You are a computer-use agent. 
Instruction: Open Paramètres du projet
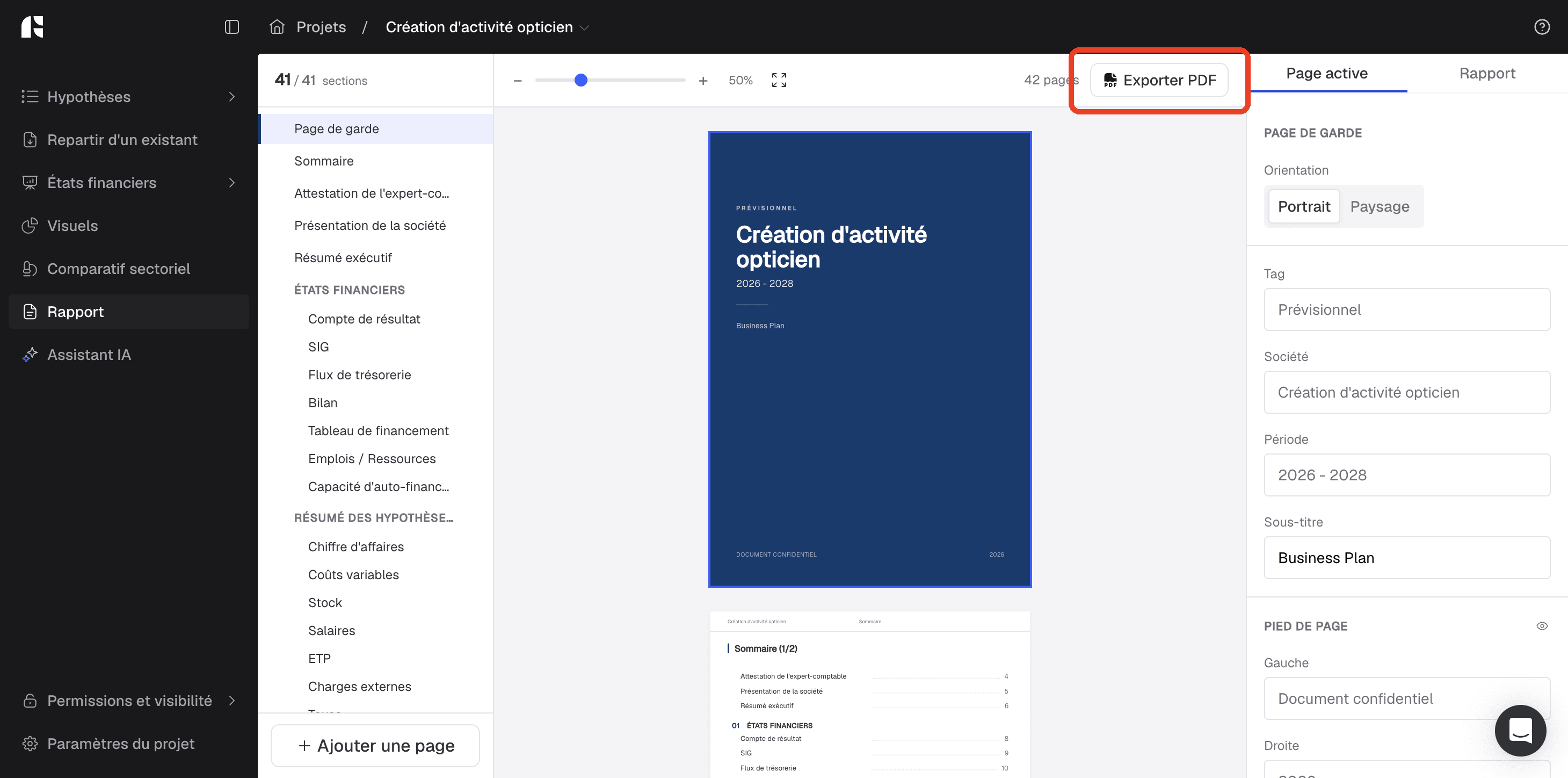coord(129,743)
